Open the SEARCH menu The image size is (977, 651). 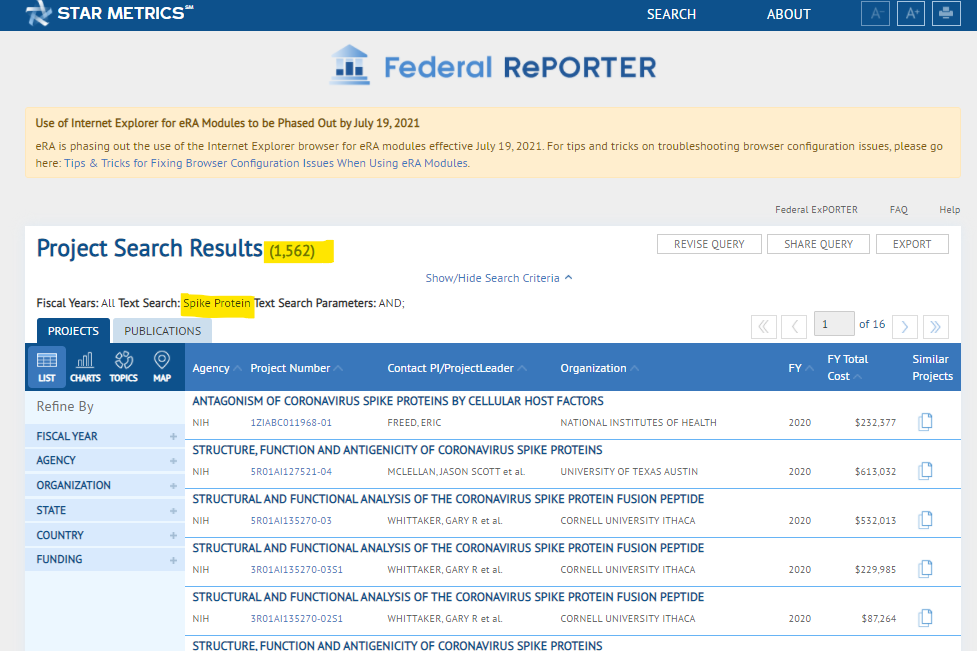point(671,14)
